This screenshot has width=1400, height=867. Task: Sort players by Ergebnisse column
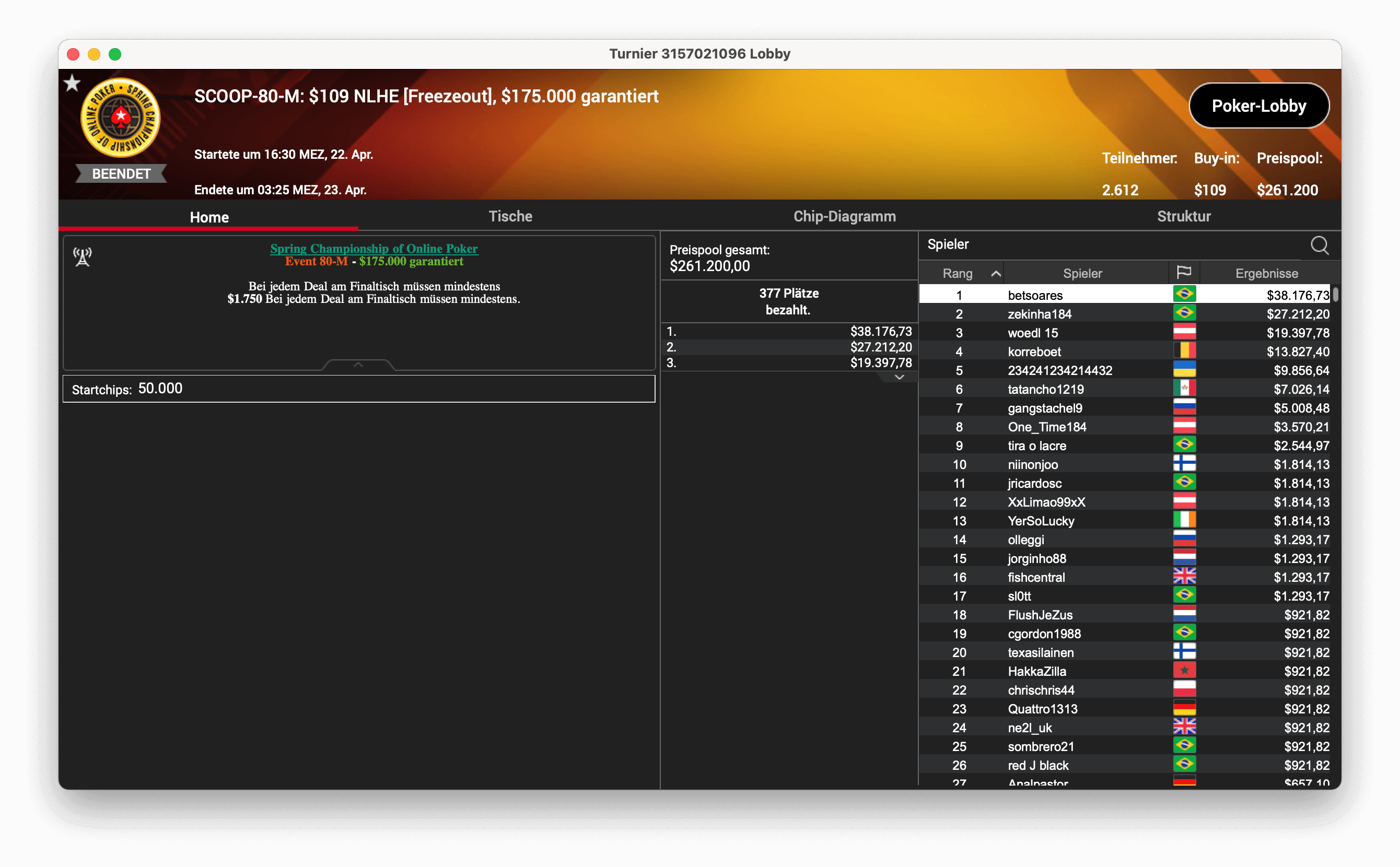(x=1266, y=274)
